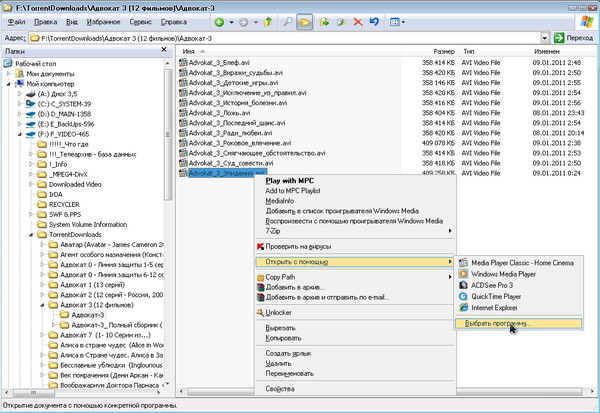Open the Файл menu
The height and width of the screenshot is (413, 600).
pos(16,22)
